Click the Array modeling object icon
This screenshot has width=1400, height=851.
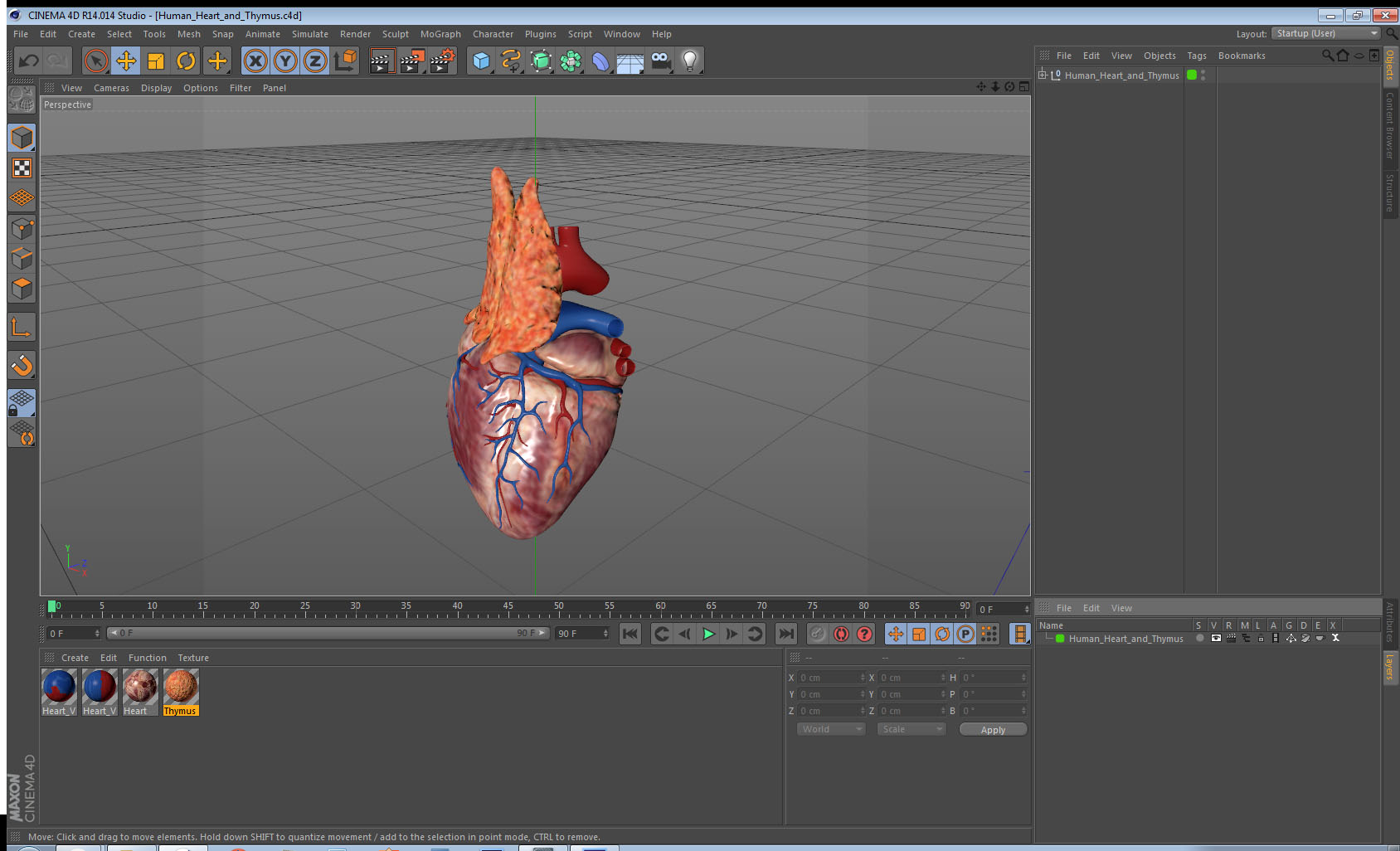[x=571, y=61]
